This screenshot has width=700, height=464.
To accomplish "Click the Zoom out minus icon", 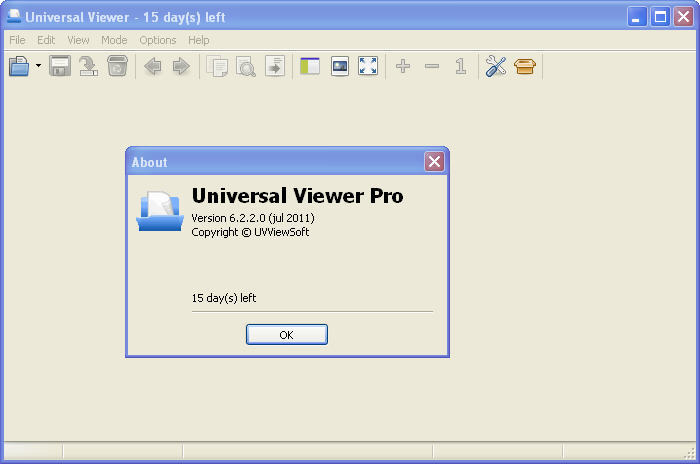I will pyautogui.click(x=432, y=67).
